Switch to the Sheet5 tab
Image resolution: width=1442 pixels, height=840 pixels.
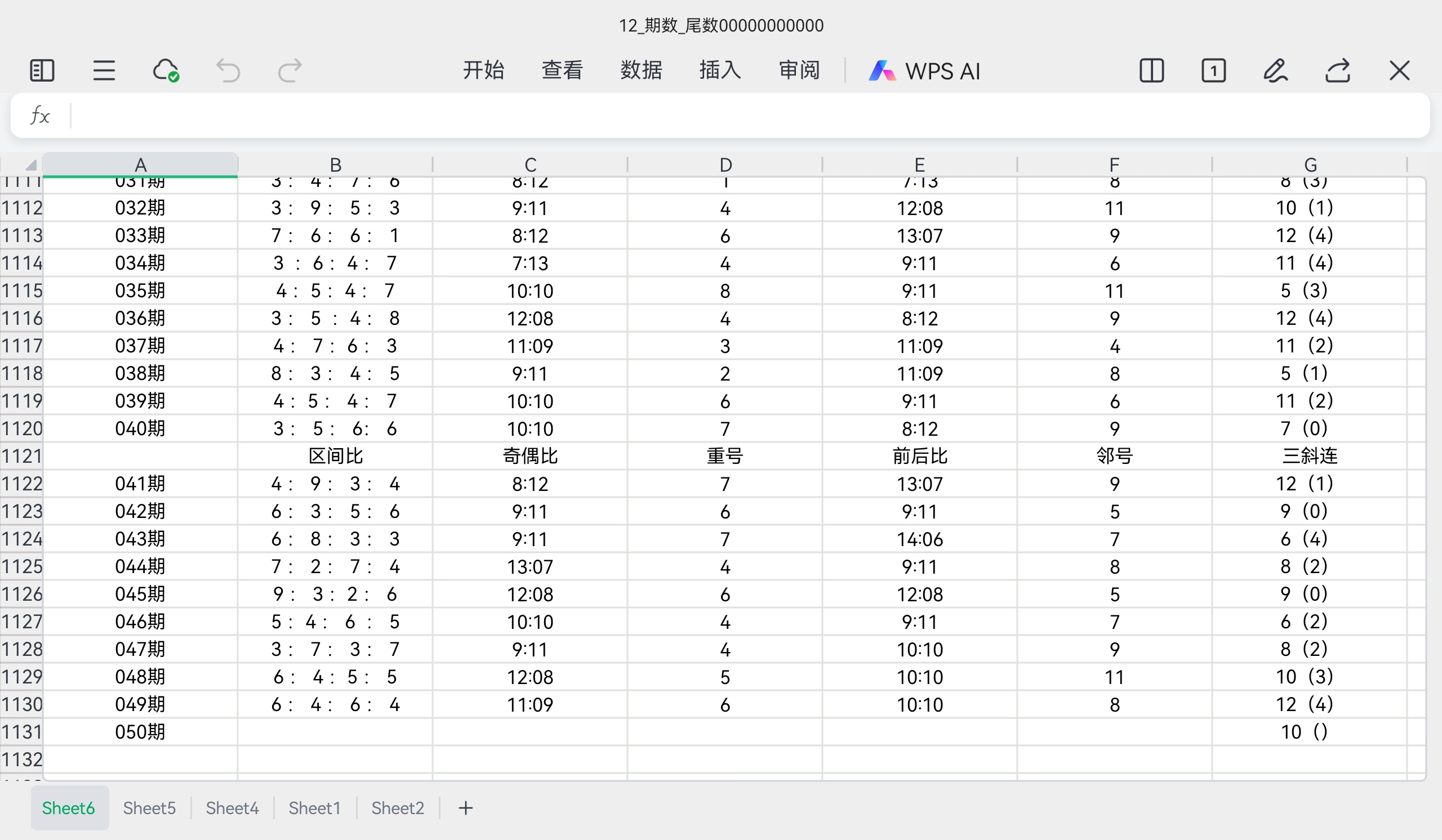[x=149, y=808]
